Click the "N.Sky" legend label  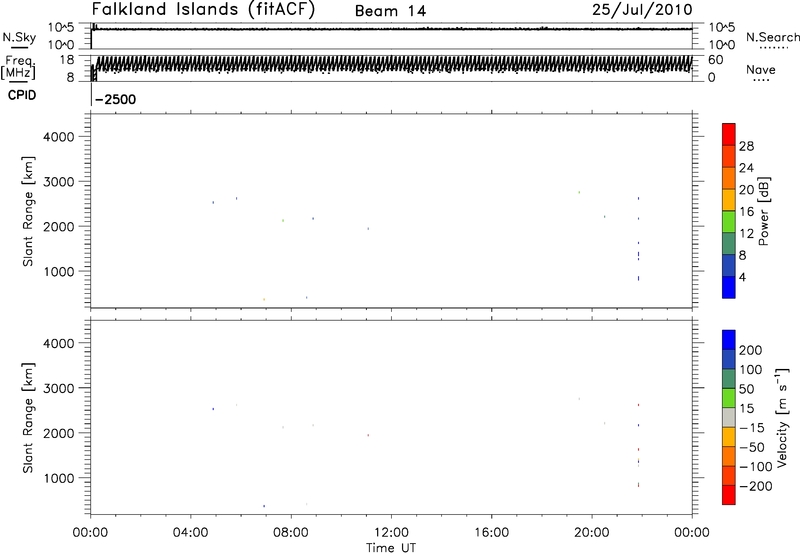pyautogui.click(x=19, y=37)
